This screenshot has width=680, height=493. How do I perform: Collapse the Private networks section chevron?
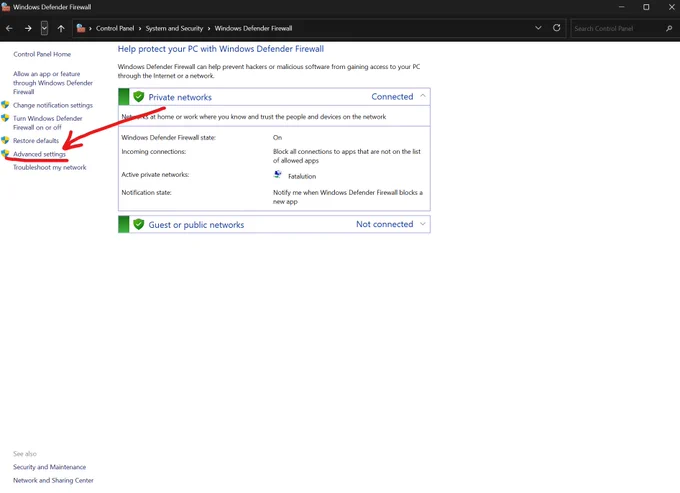(x=423, y=96)
